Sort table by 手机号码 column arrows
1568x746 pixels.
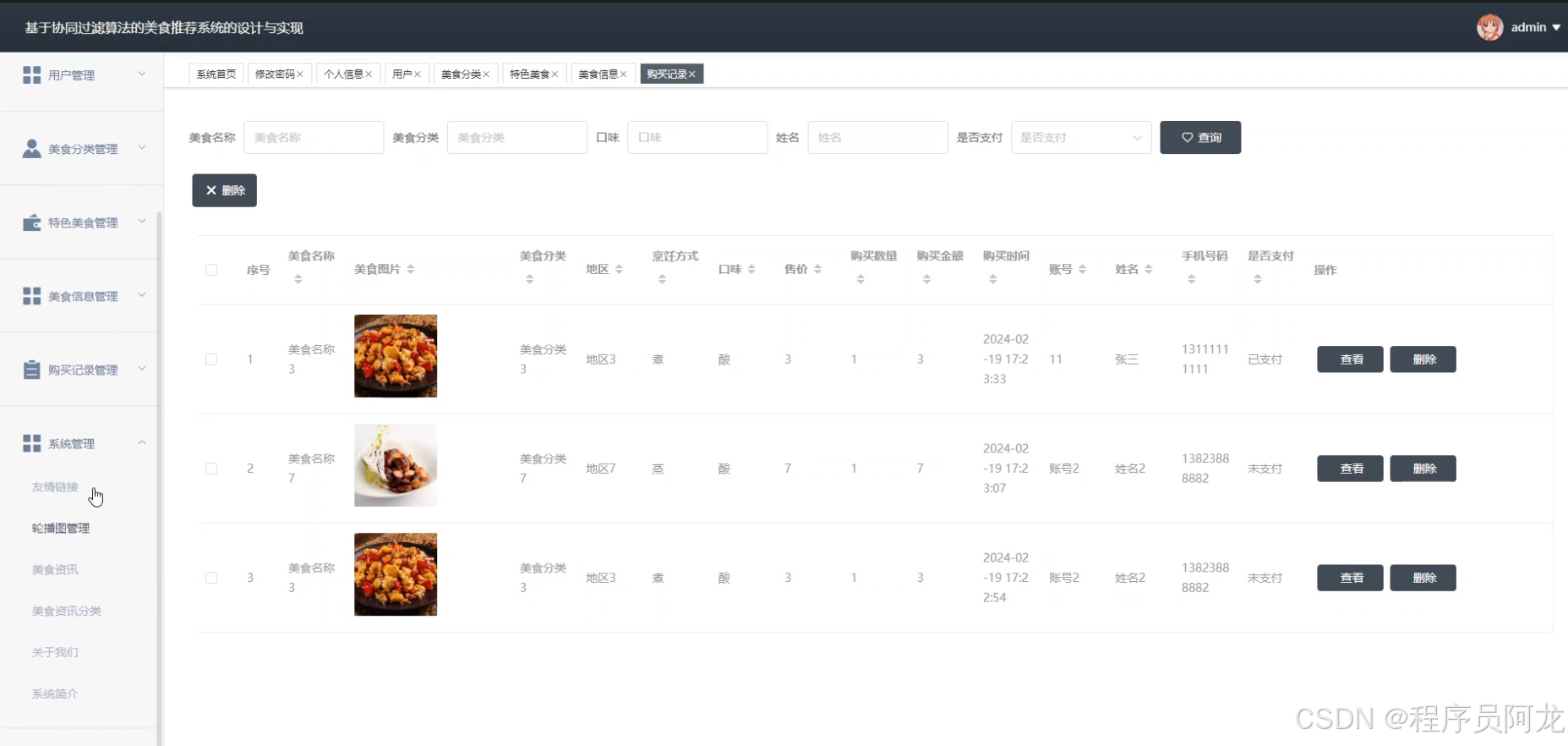point(1192,279)
